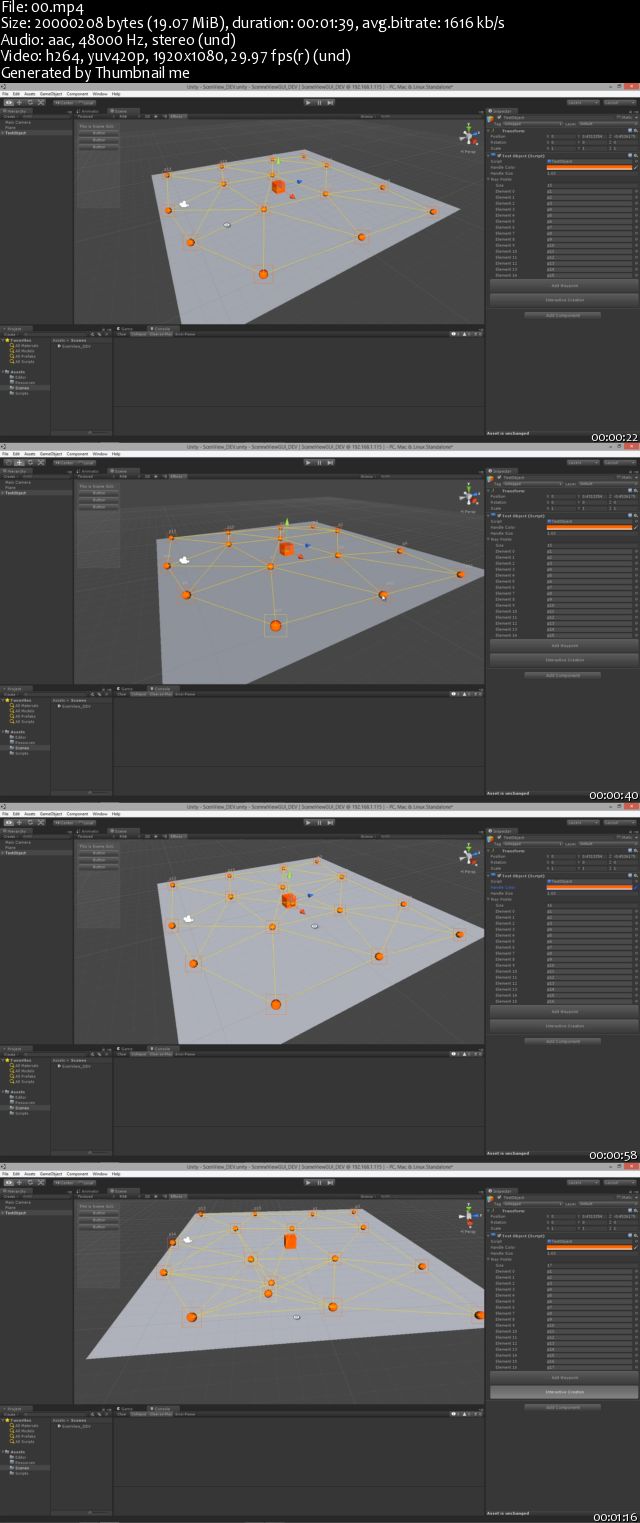Open the orange Handle Color swatch, 00:00:22 frame

pyautogui.click(x=589, y=167)
